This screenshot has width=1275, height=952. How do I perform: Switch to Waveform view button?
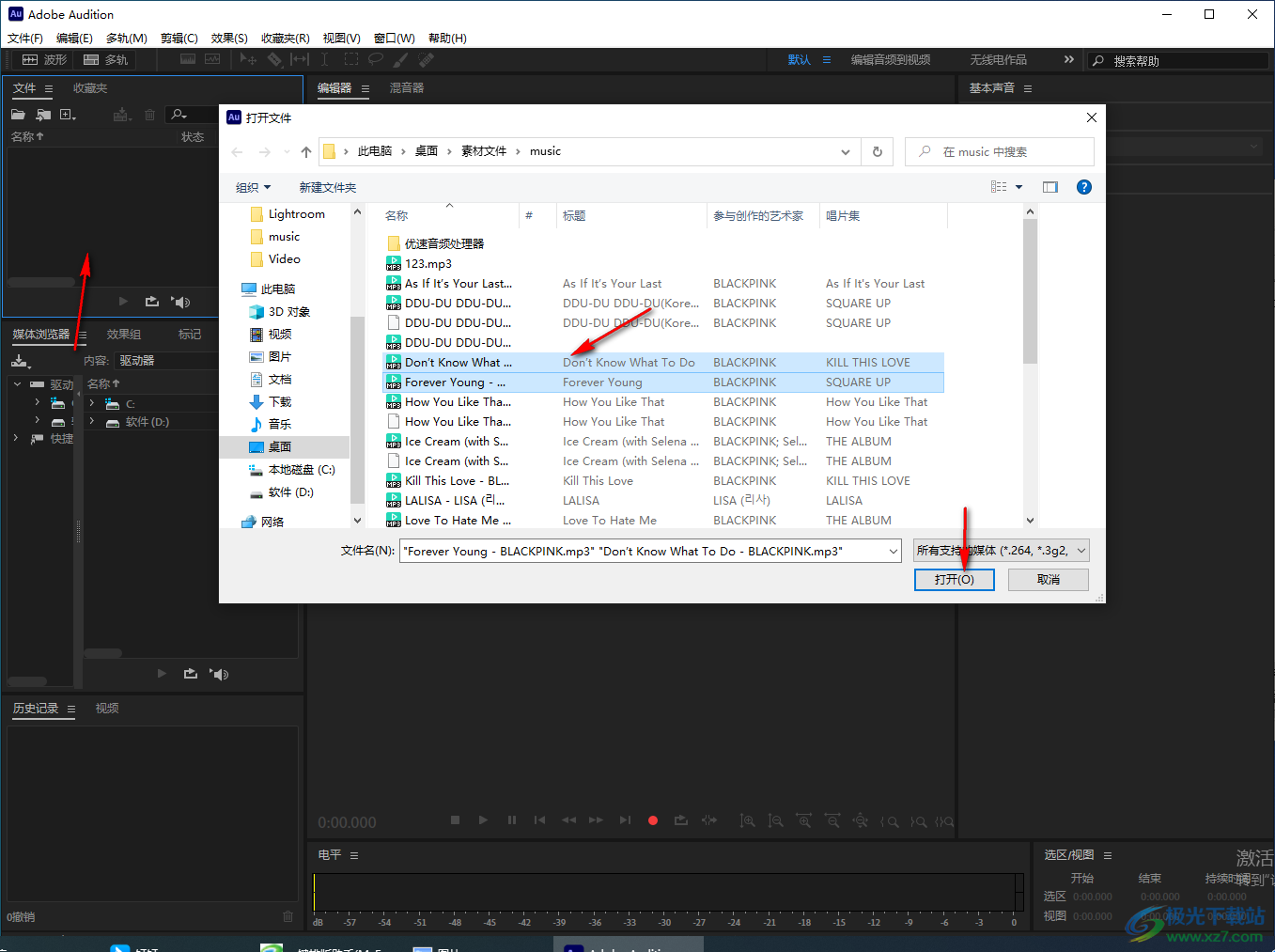click(x=44, y=59)
